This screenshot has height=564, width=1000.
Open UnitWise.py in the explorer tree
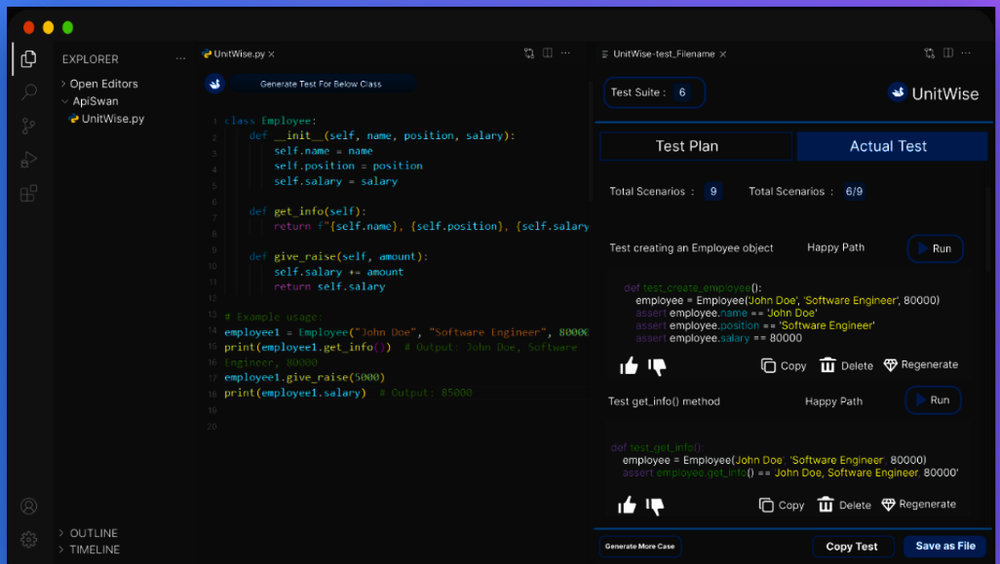[107, 119]
